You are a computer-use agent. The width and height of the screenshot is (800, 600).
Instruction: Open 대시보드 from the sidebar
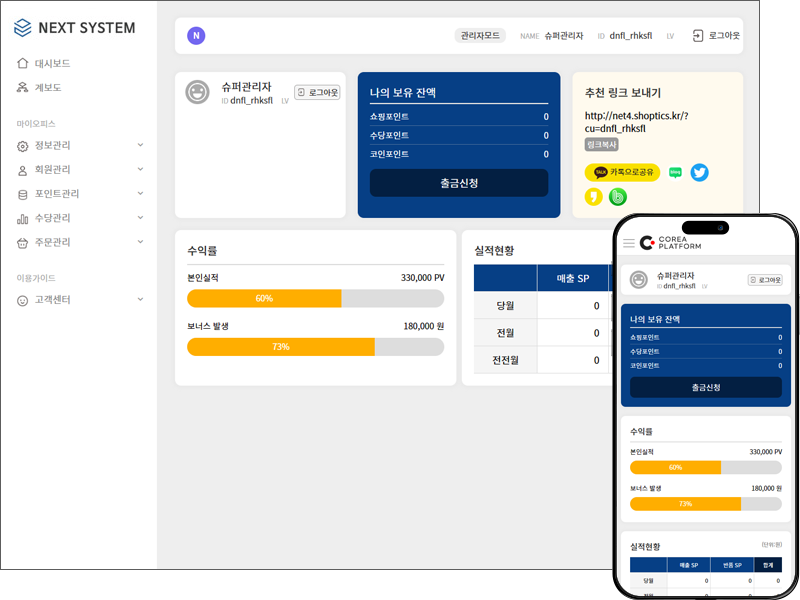click(52, 63)
